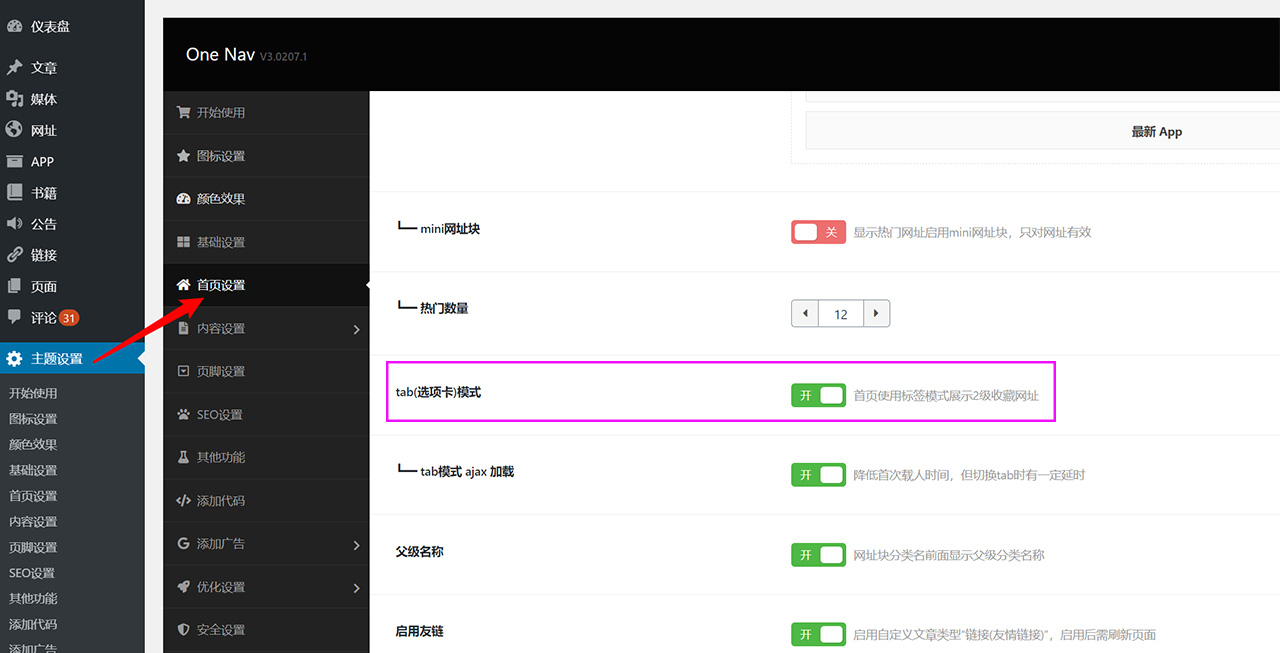Select the 文章 posts icon in sidebar
1280x653 pixels.
coord(14,67)
